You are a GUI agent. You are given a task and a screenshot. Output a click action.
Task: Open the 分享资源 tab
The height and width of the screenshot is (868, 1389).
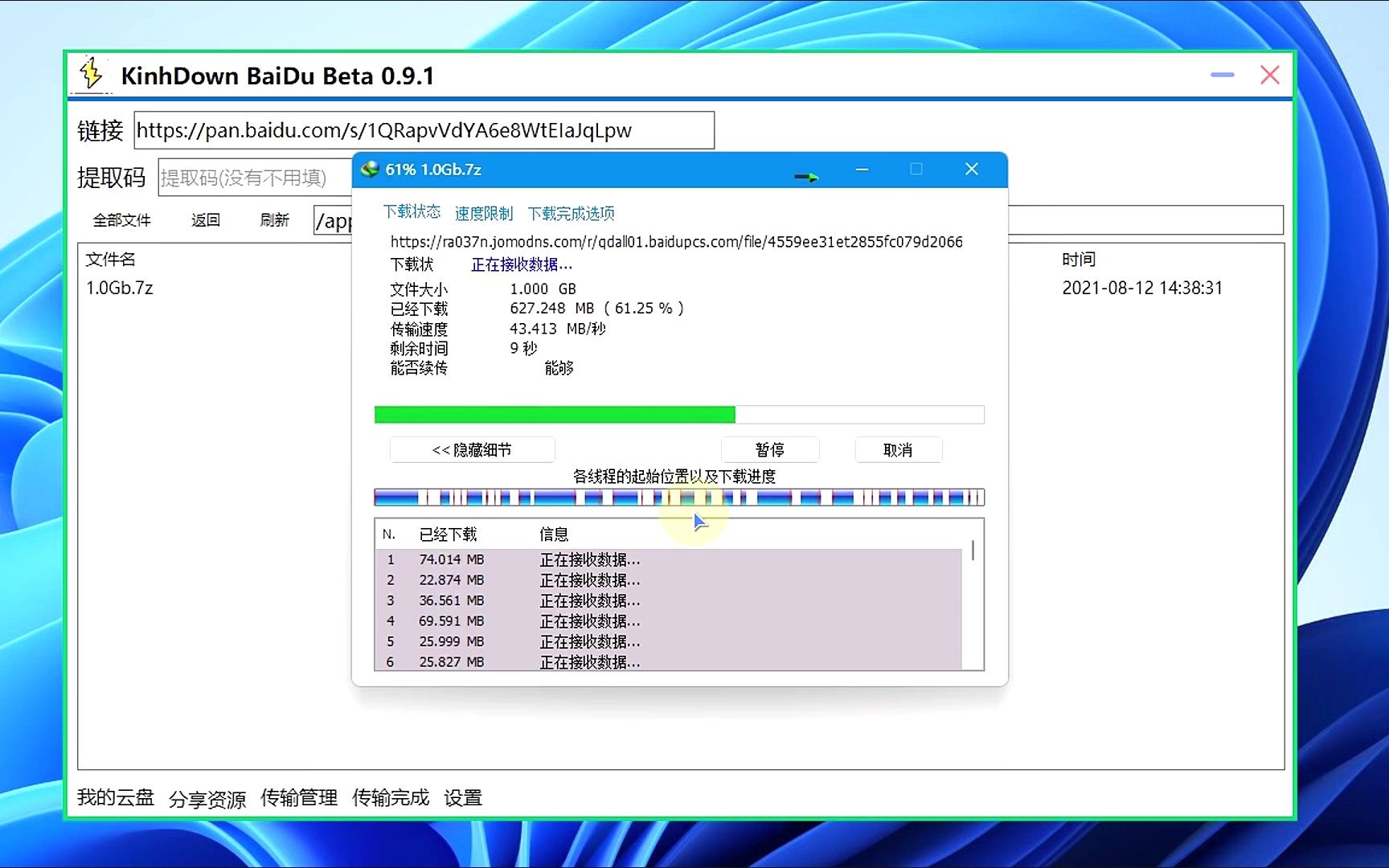coord(207,799)
